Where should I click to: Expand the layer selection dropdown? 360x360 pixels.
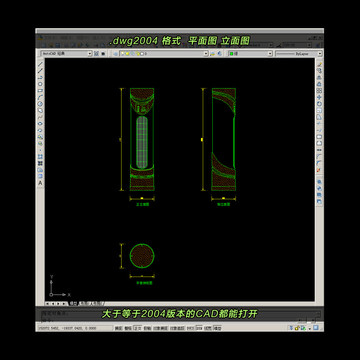pos(164,53)
